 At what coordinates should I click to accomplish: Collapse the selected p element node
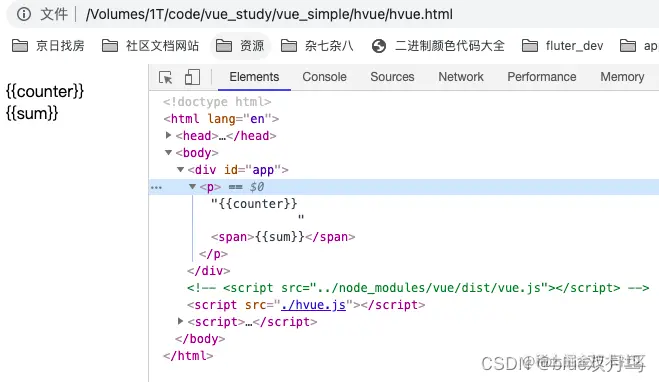[192, 186]
